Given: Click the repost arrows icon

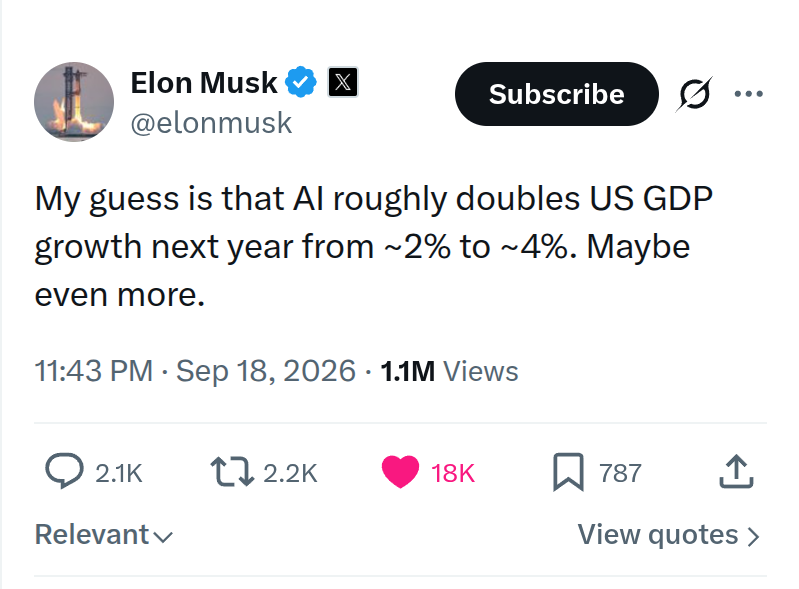Looking at the screenshot, I should 232,471.
